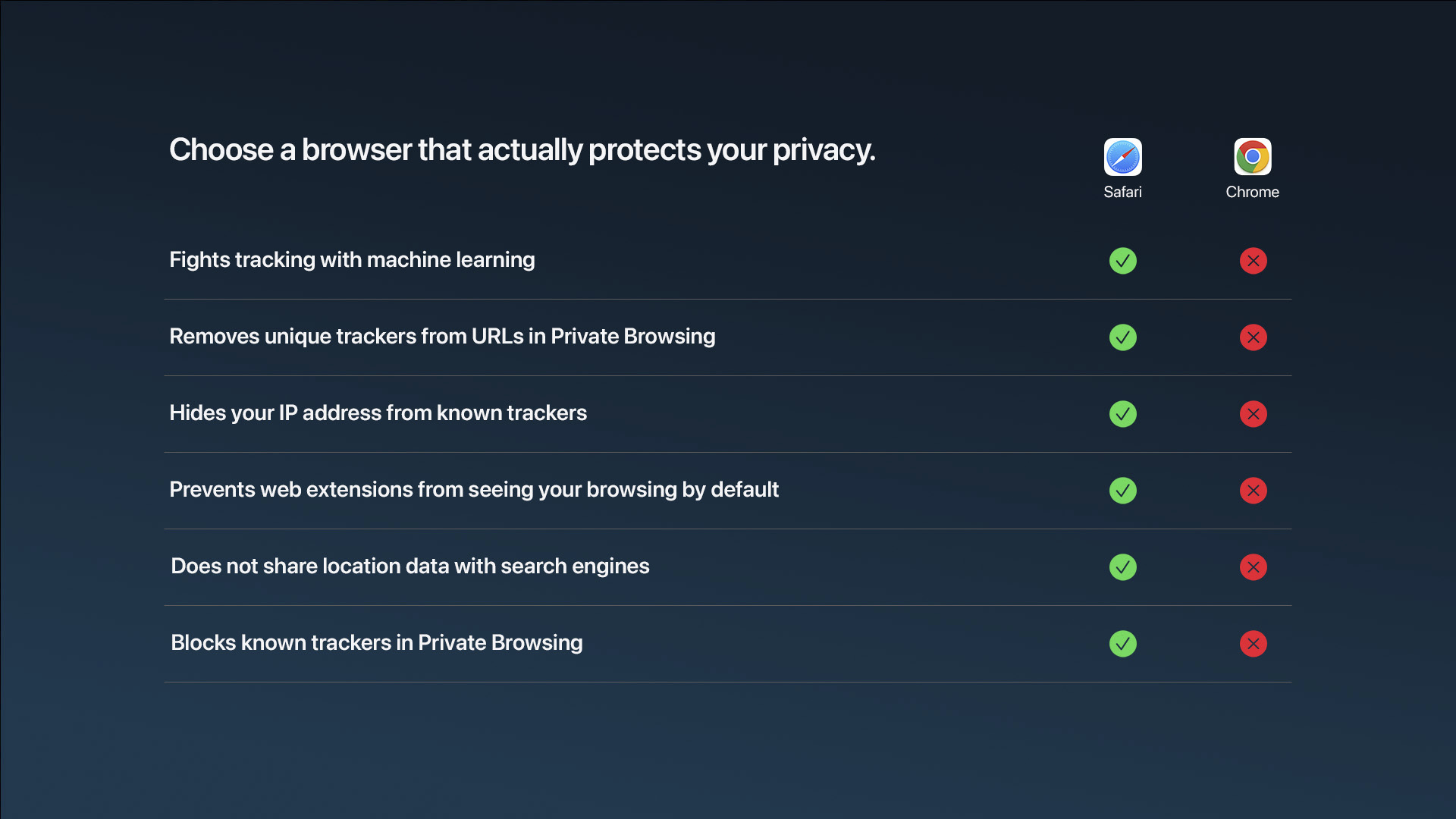The height and width of the screenshot is (819, 1456).
Task: Click Chrome's red X for web extensions row
Action: (1253, 491)
